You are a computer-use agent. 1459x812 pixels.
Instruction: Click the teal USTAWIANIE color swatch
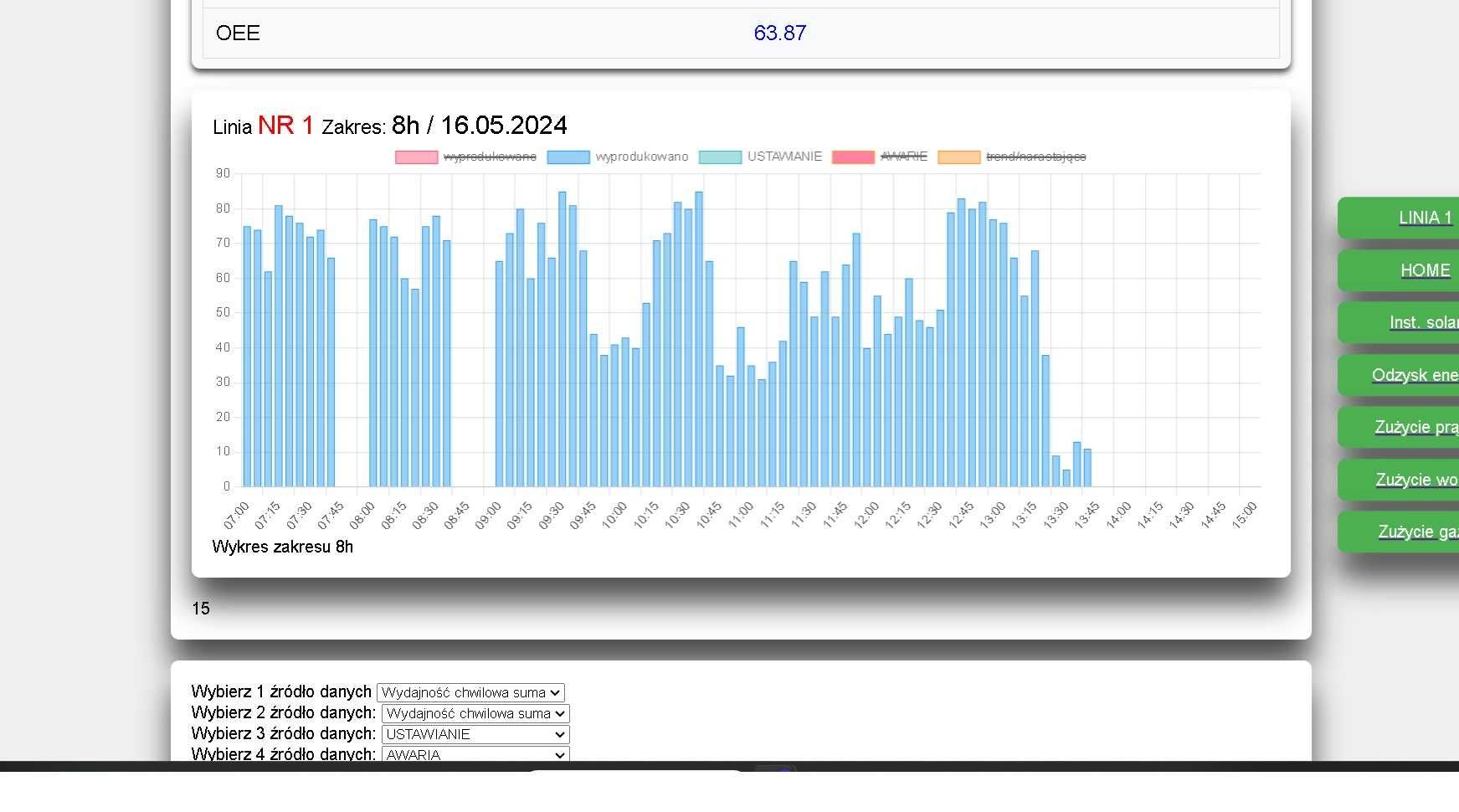(x=720, y=157)
